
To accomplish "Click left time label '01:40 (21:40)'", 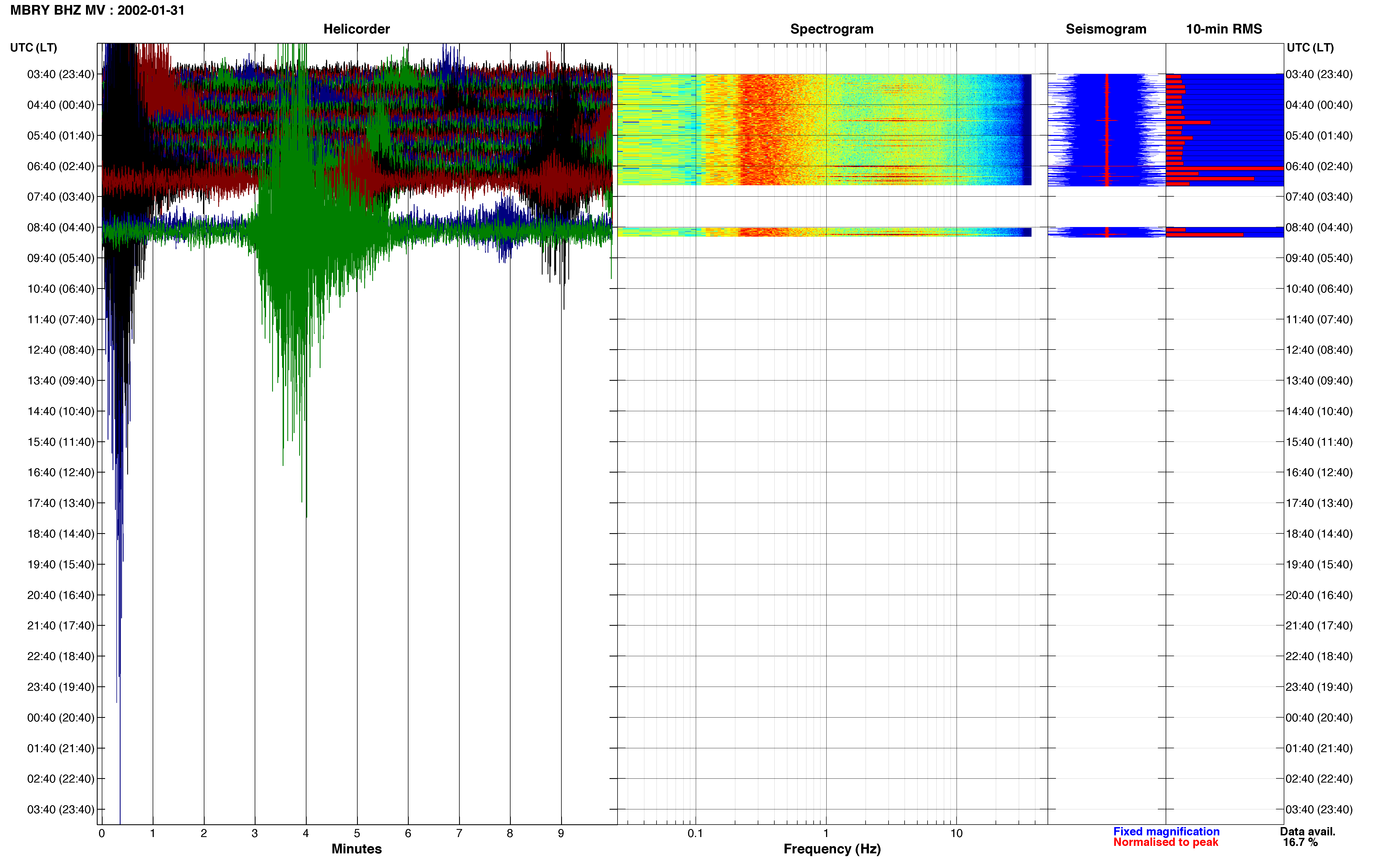I will [x=61, y=748].
